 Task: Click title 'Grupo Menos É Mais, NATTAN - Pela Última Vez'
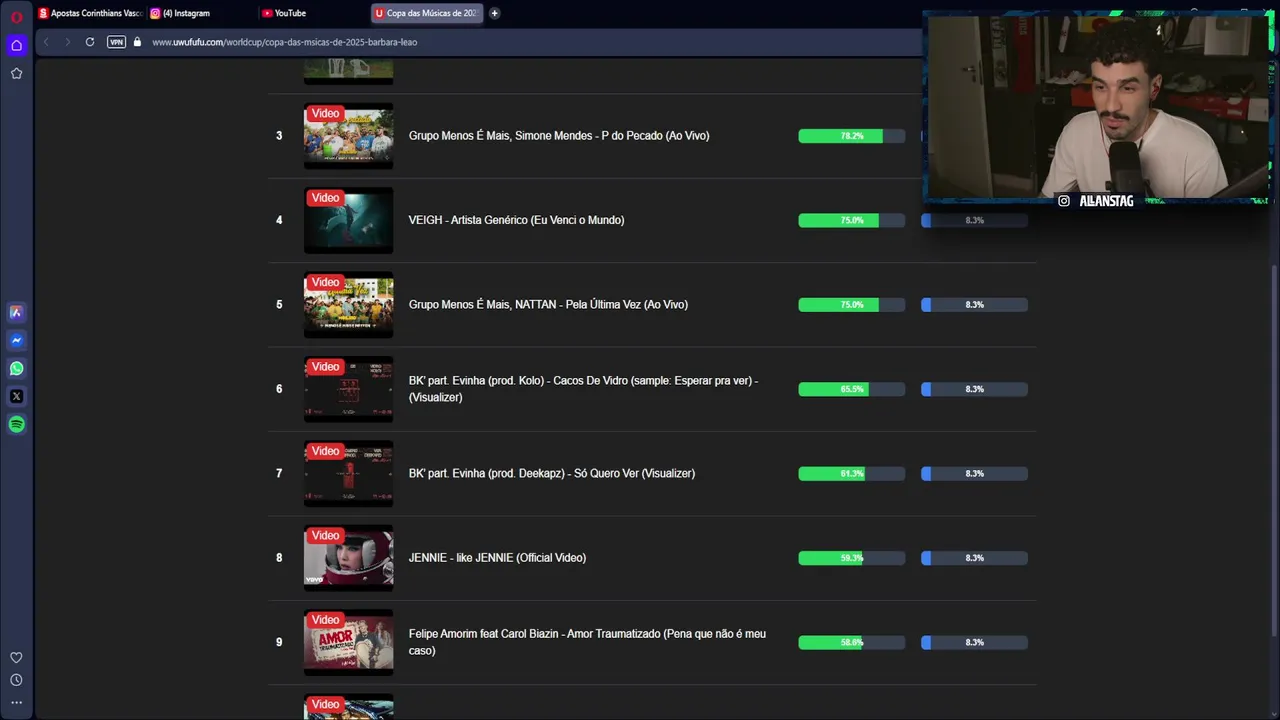[x=548, y=305]
